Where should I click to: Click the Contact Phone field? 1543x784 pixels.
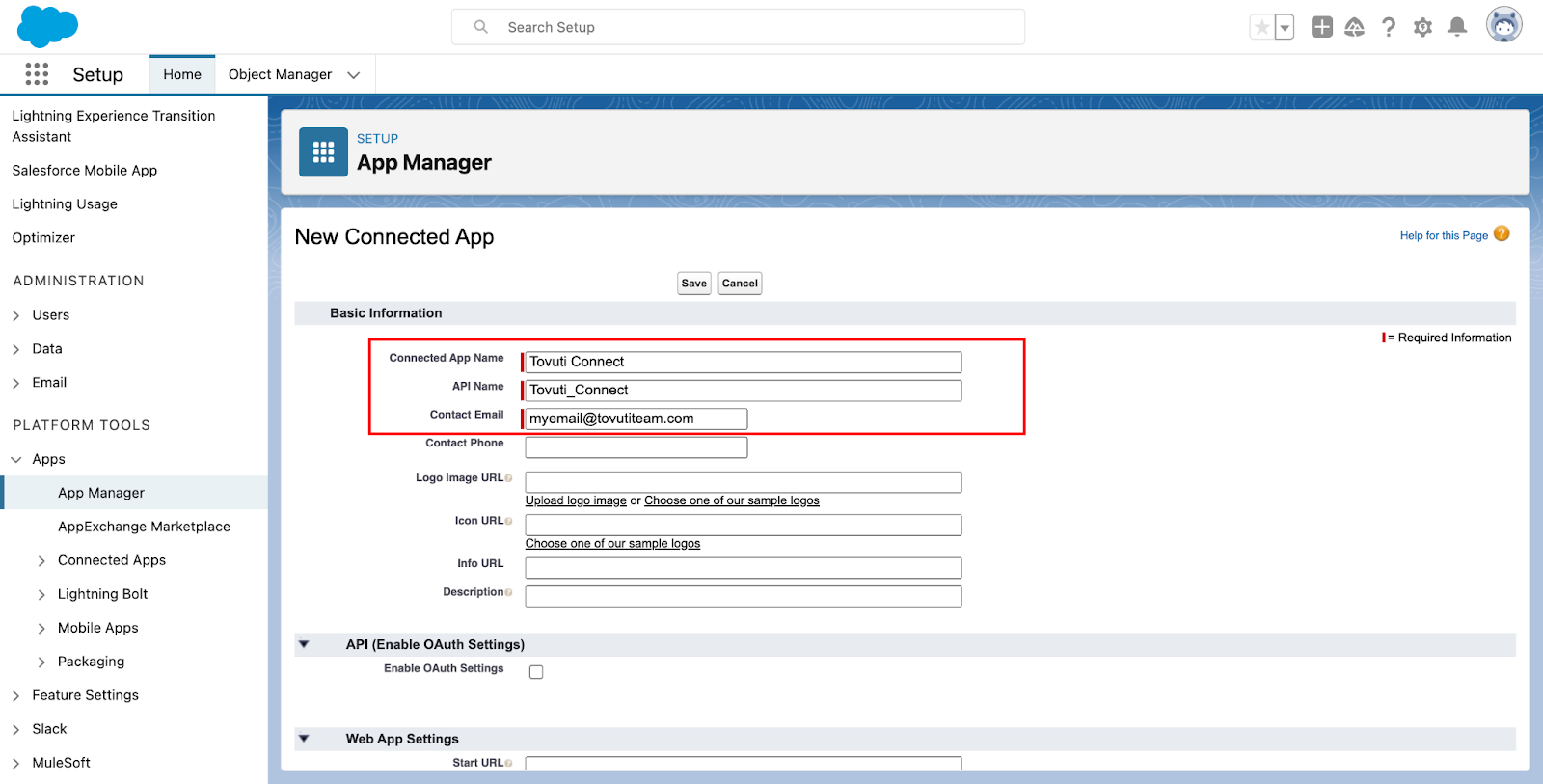pos(636,447)
